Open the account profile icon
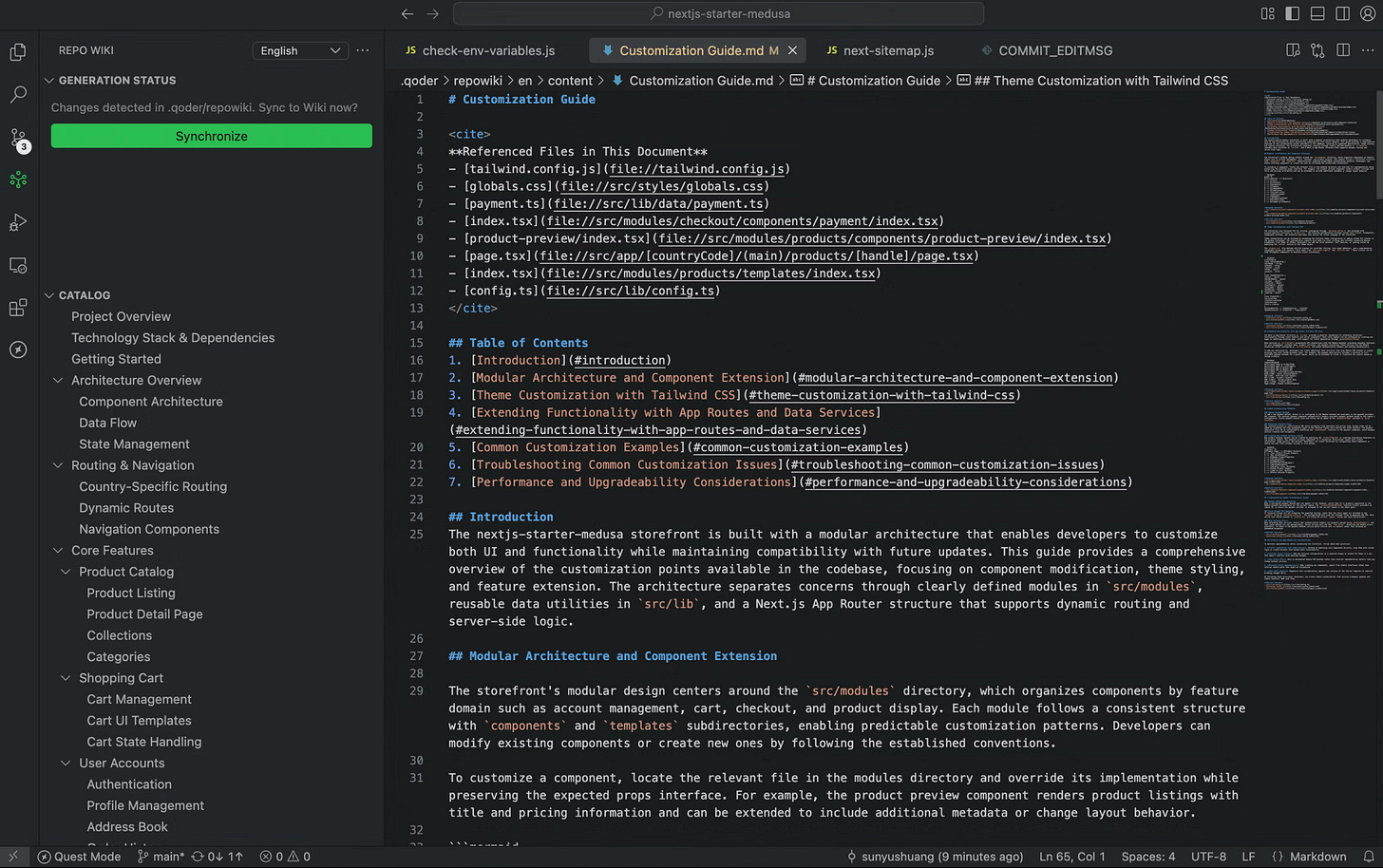 click(x=1368, y=13)
